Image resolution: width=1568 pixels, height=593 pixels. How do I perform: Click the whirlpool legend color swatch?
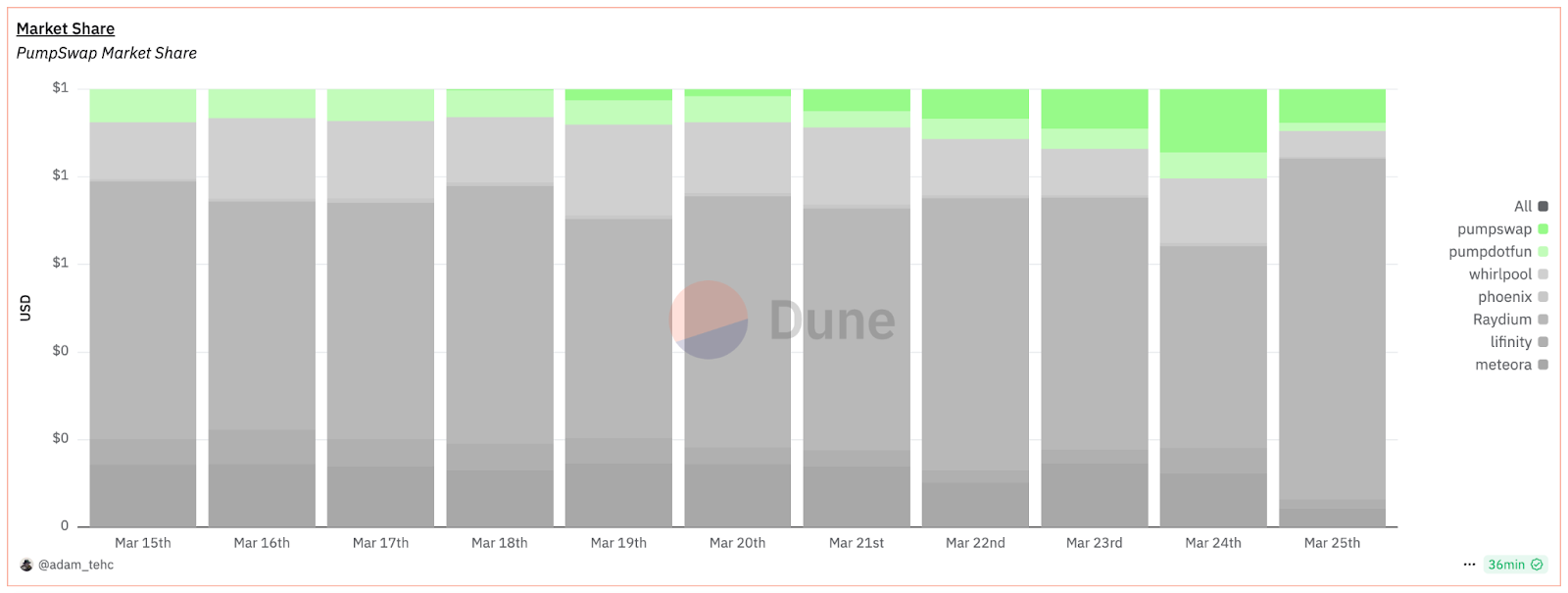click(x=1543, y=274)
